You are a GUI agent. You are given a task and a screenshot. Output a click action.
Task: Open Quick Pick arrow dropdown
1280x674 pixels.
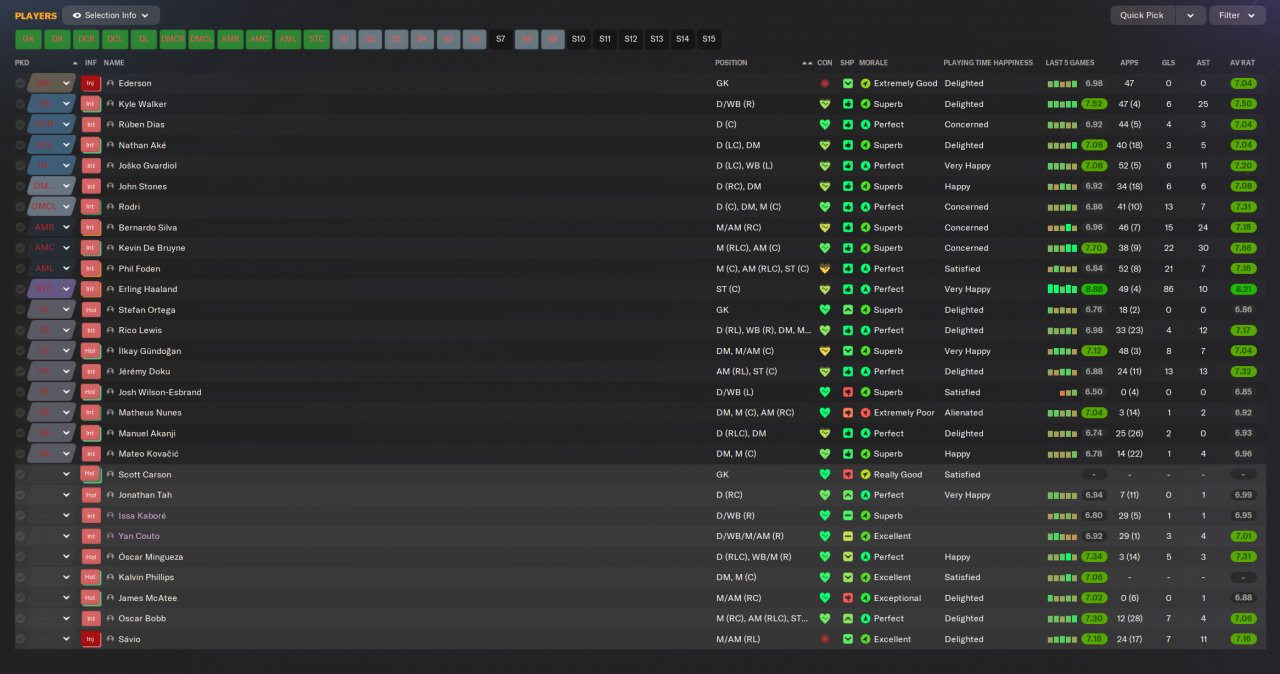1190,16
